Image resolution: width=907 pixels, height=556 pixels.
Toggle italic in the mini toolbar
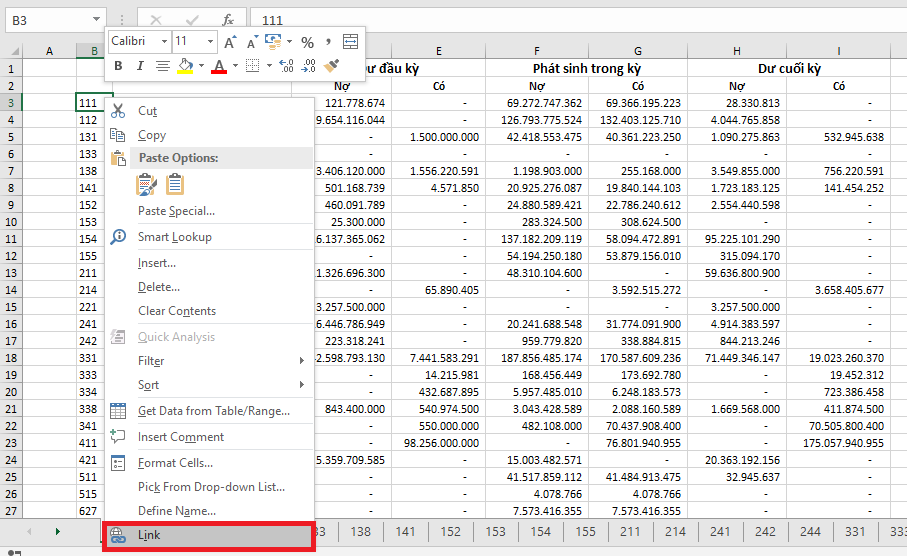(141, 66)
